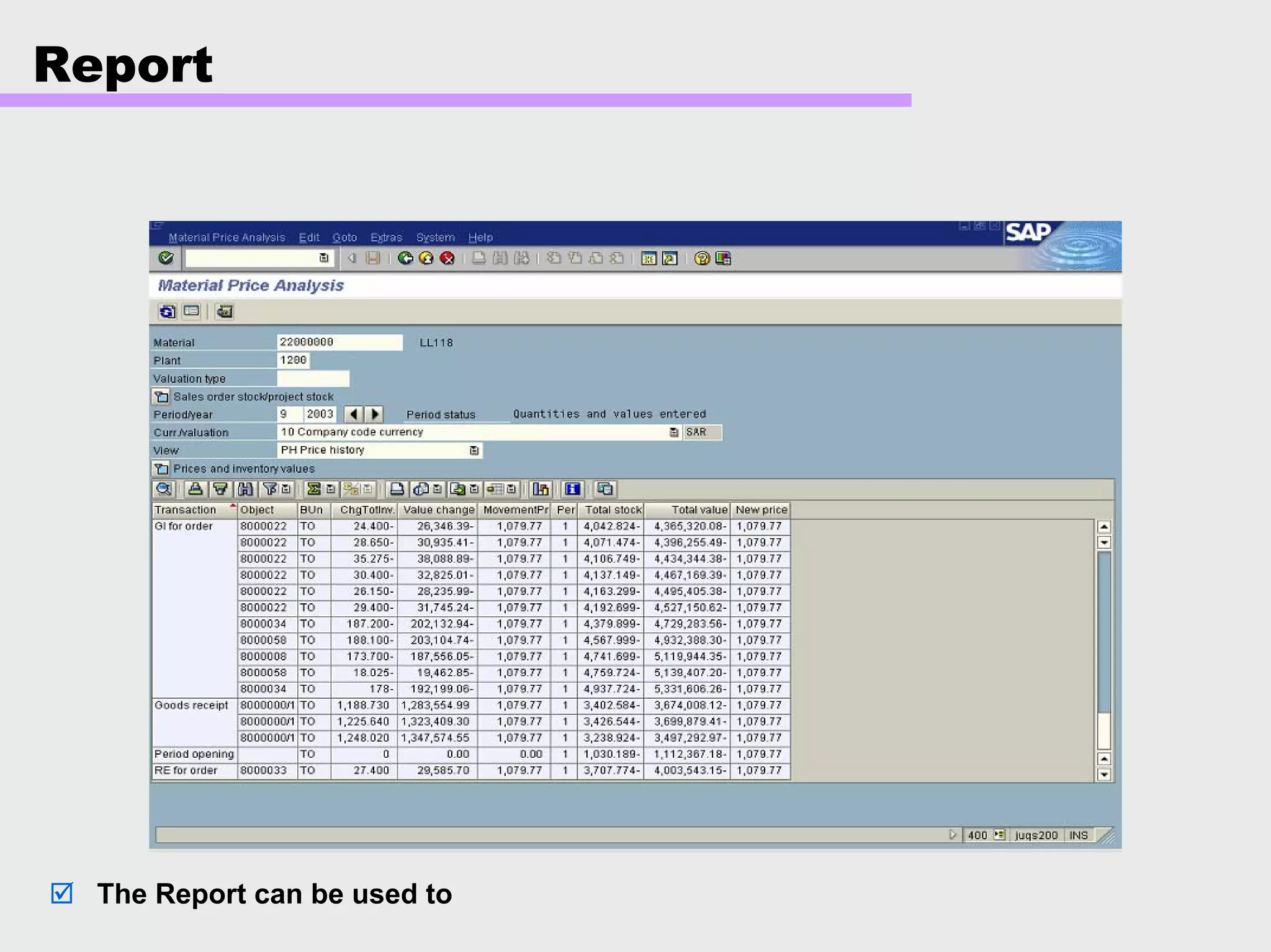Go to previous period with left arrow
1271x952 pixels.
point(353,414)
